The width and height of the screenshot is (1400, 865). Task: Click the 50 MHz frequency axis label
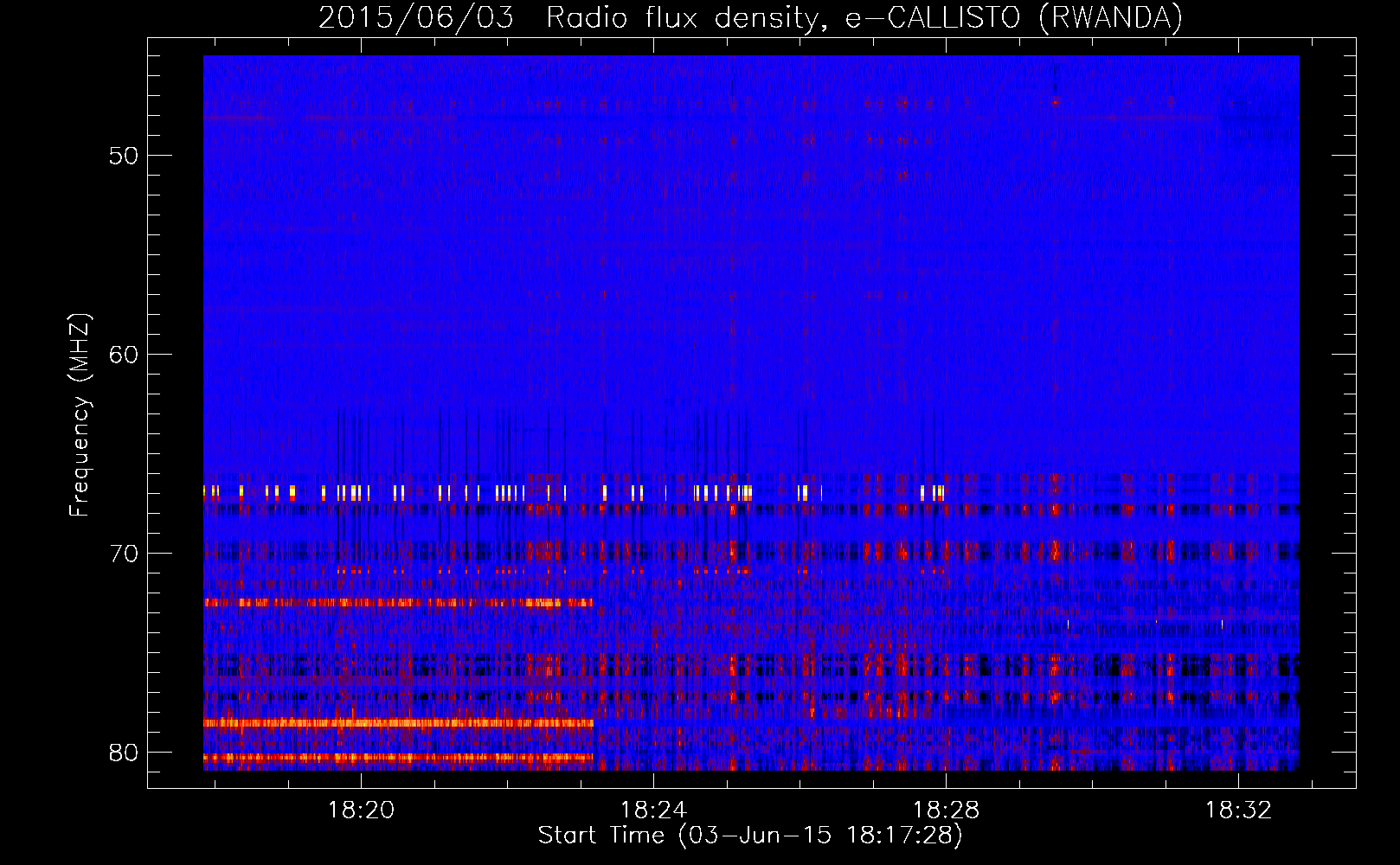[124, 157]
